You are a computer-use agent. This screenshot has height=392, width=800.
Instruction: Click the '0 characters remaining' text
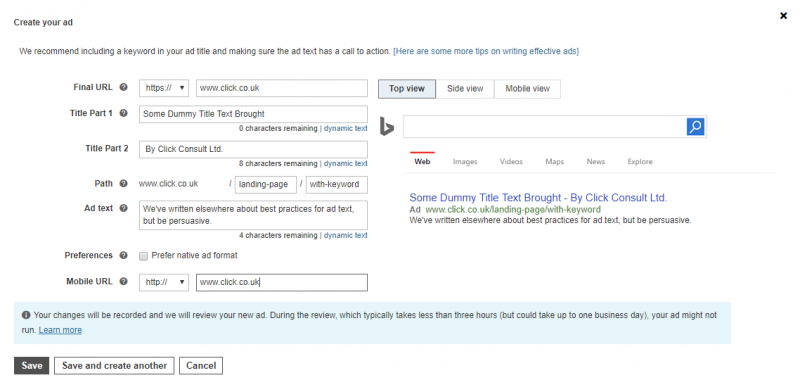278,129
